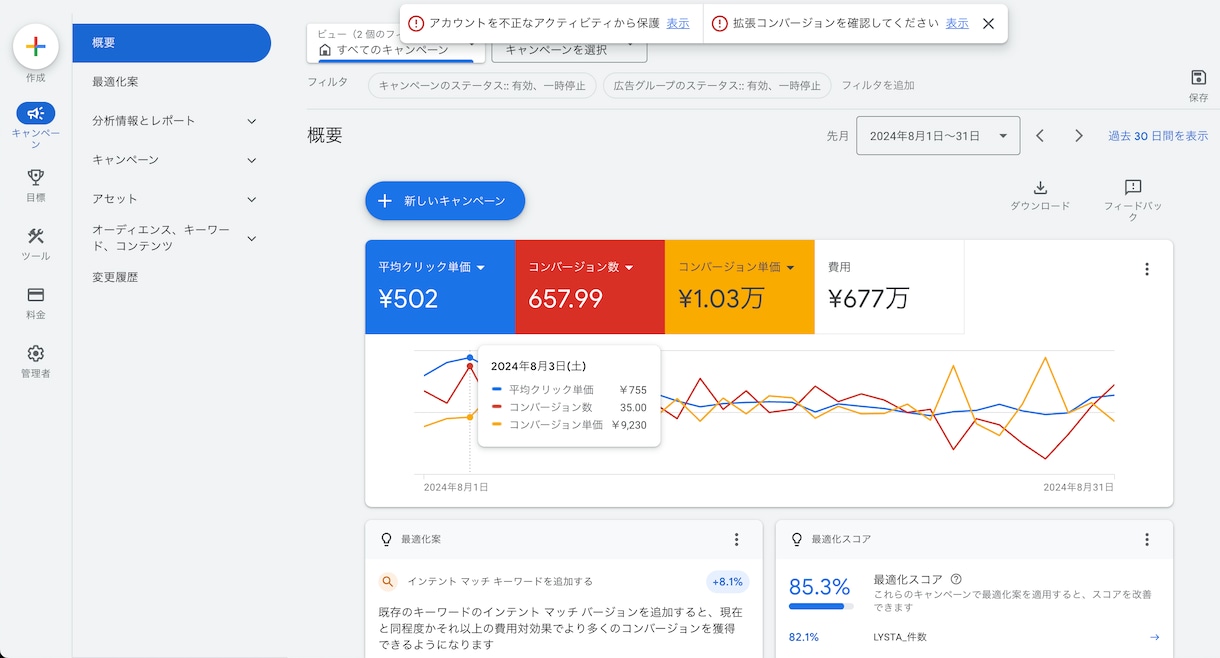Click the lightbulb icon in 最適化案 header
This screenshot has width=1220, height=658.
(386, 539)
